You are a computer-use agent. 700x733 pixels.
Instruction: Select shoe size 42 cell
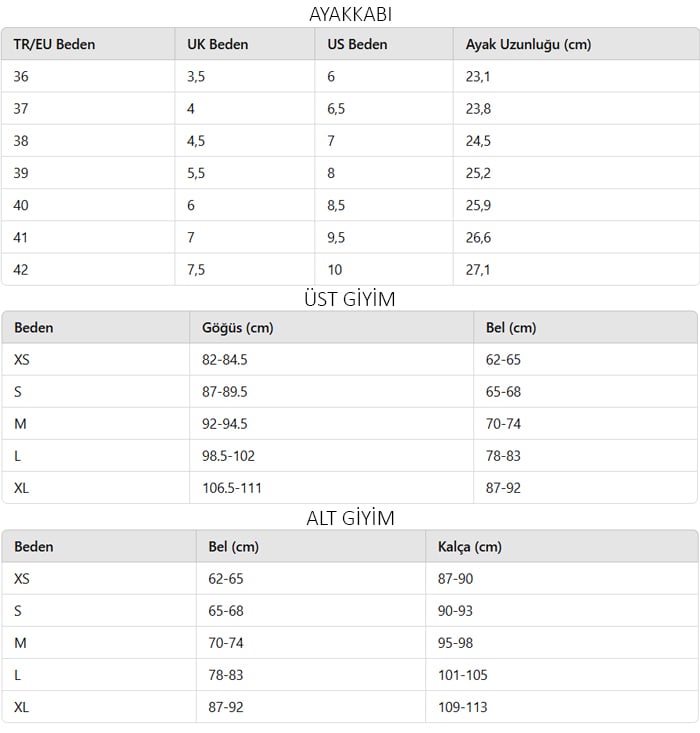point(21,270)
